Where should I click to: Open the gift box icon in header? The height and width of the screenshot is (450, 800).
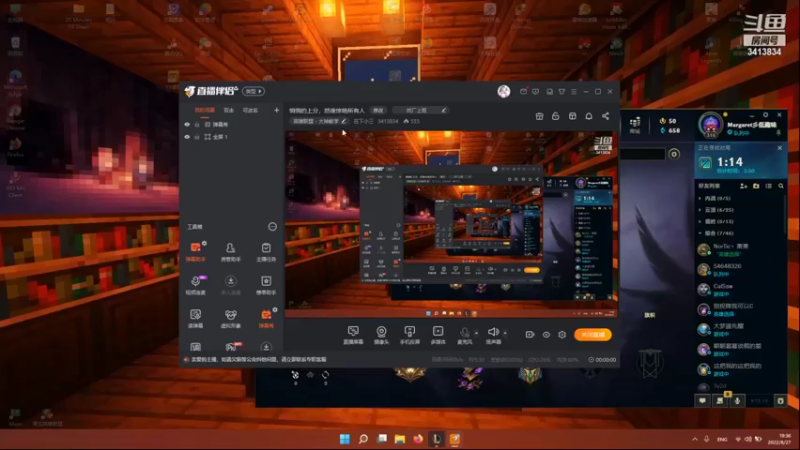point(539,116)
